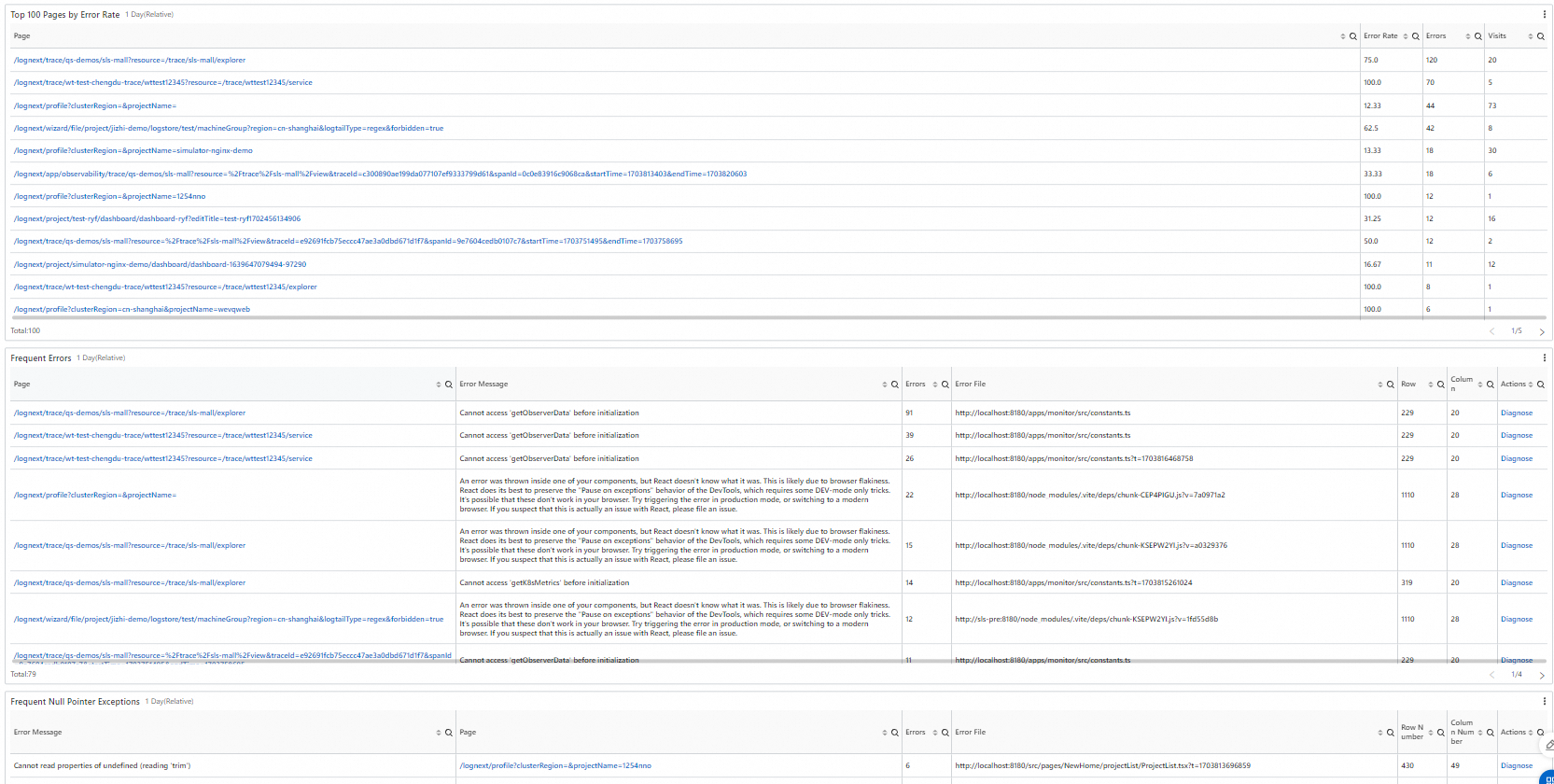The image size is (1554, 784).
Task: Search Error File column in Frequent Errors
Action: 1391,385
